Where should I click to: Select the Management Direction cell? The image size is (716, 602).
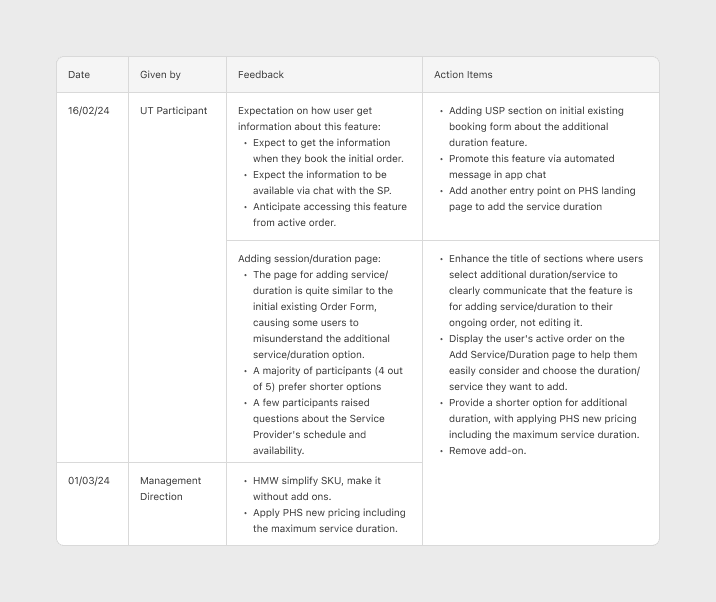(171, 488)
